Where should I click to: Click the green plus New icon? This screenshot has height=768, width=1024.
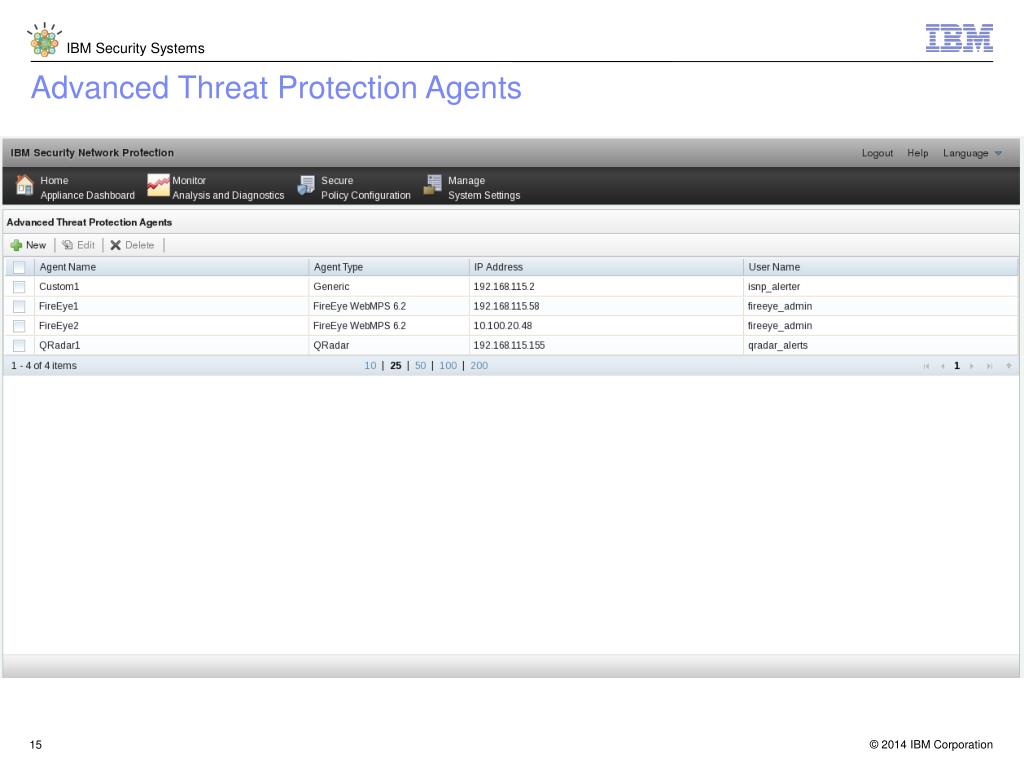point(16,246)
